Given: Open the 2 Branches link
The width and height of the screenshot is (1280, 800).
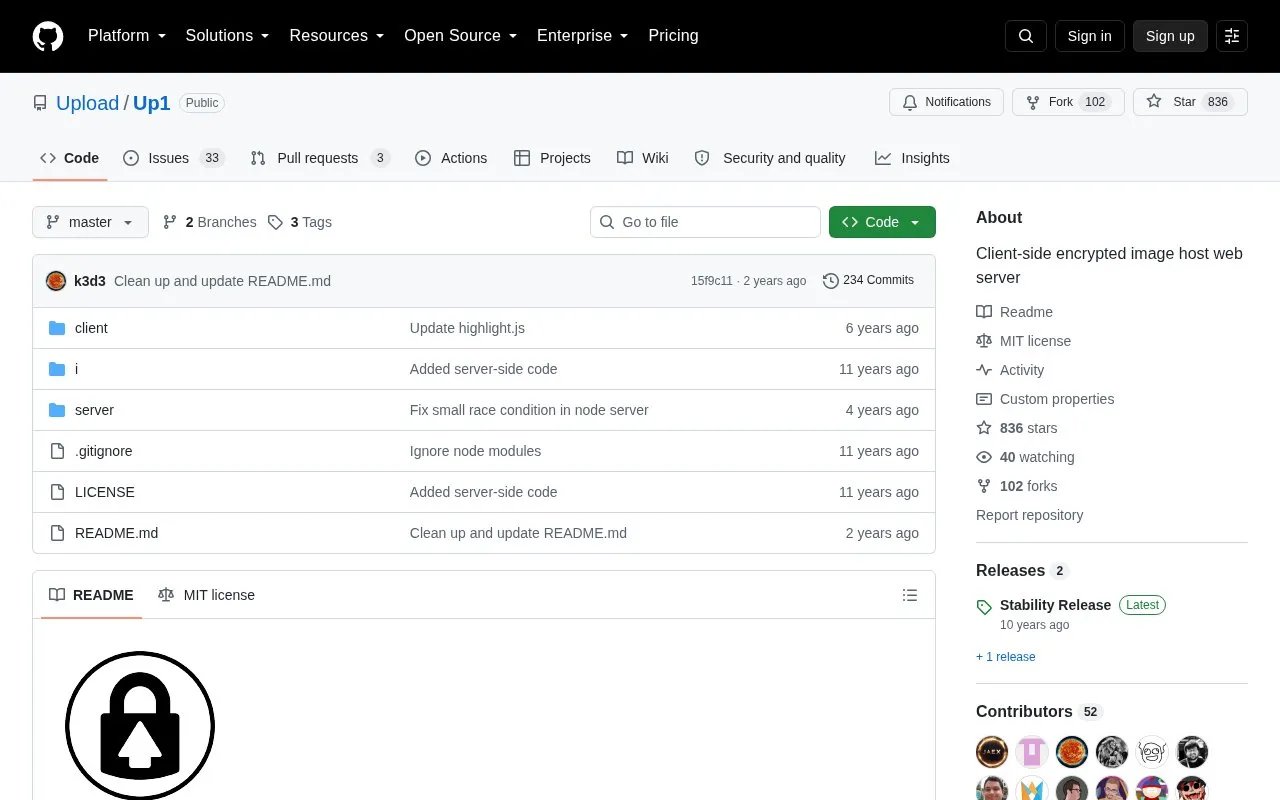Looking at the screenshot, I should point(209,222).
